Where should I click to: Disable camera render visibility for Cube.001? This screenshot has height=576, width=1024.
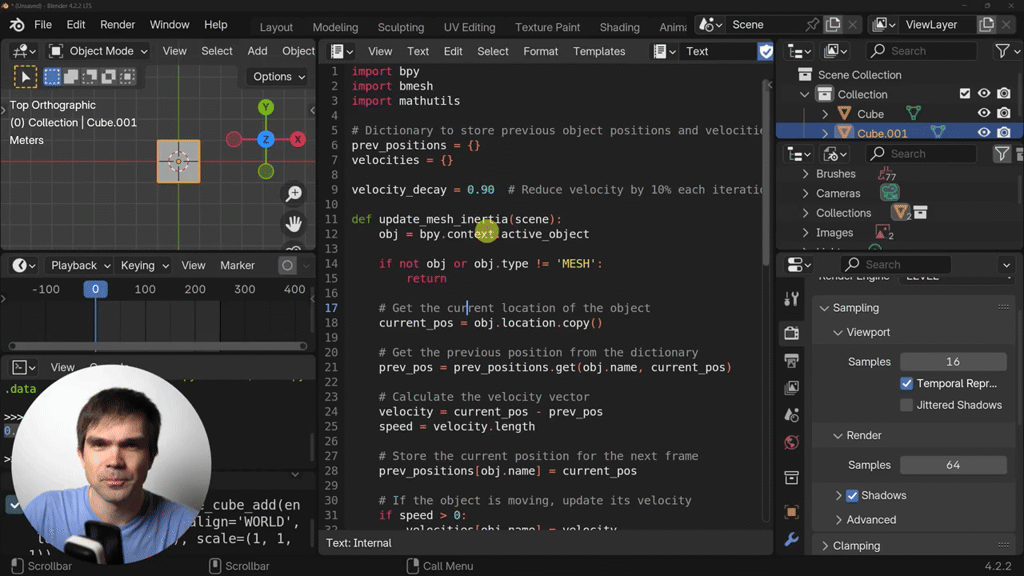[1005, 131]
